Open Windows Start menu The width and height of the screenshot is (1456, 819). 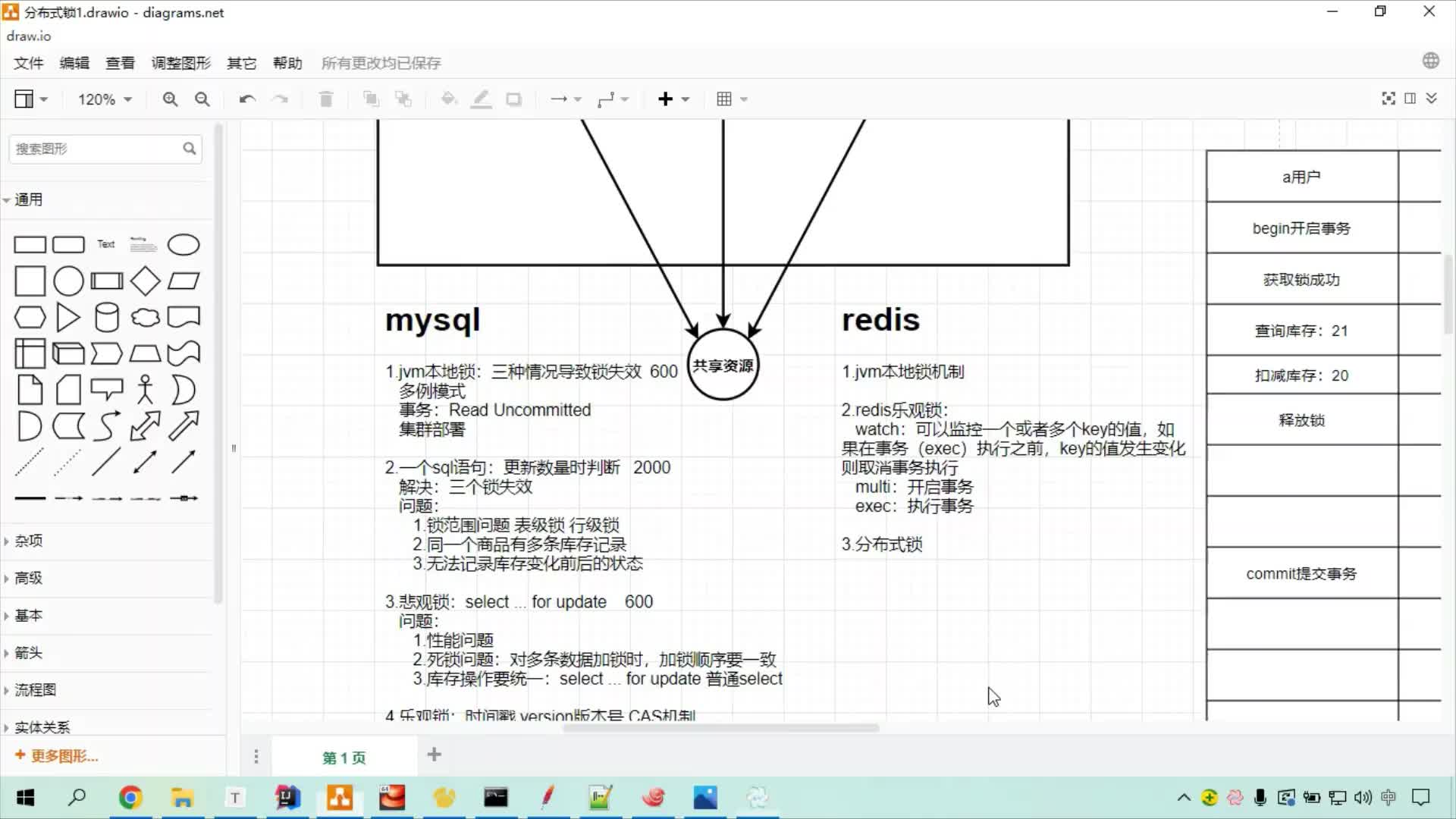25,798
